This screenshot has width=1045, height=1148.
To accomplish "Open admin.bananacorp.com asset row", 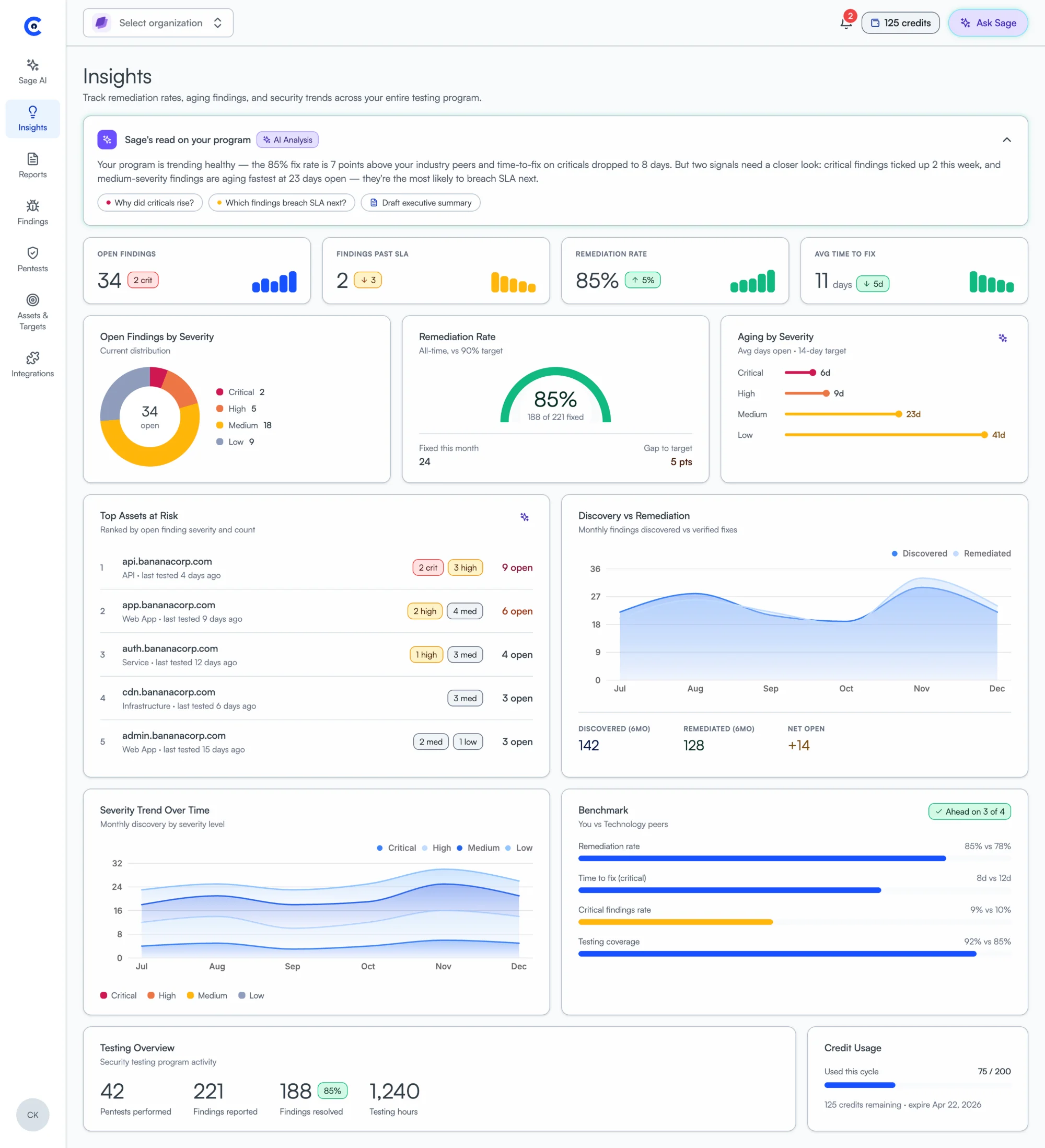I will coord(316,742).
